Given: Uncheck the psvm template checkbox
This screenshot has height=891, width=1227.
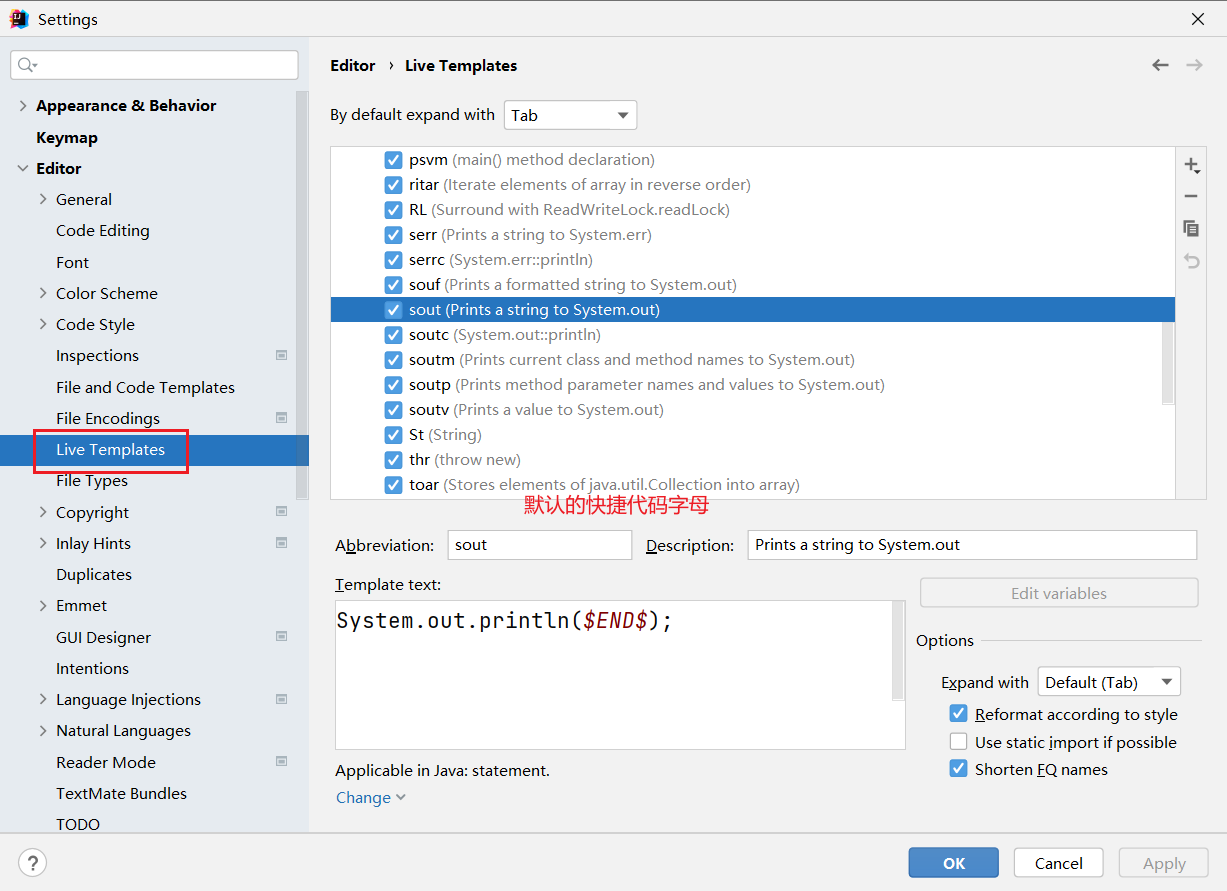Looking at the screenshot, I should pyautogui.click(x=393, y=160).
